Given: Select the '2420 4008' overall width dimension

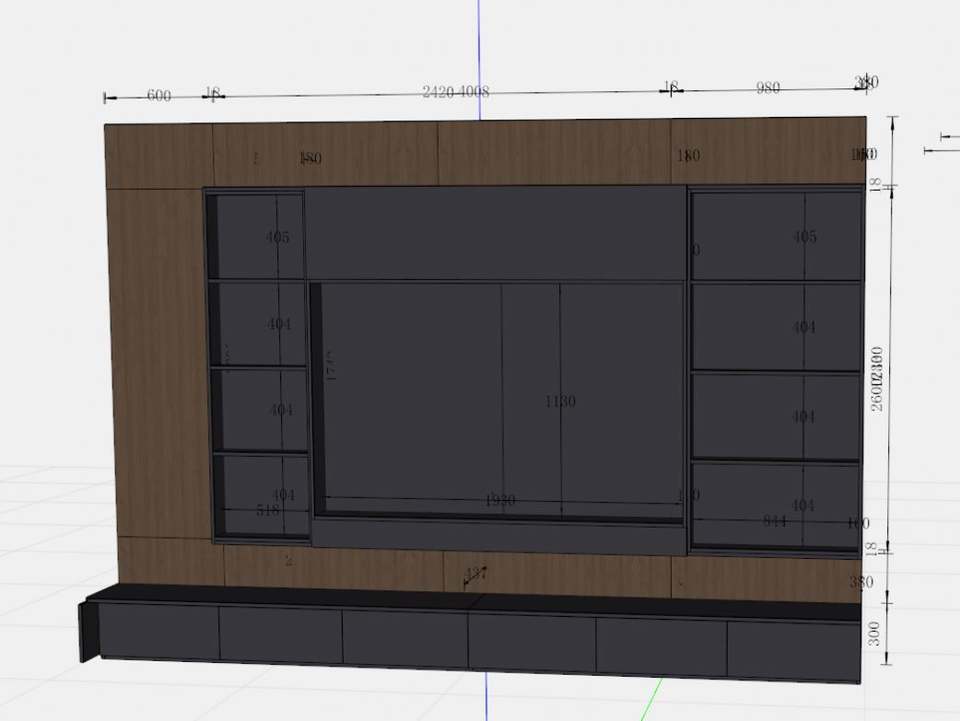Looking at the screenshot, I should coord(456,92).
